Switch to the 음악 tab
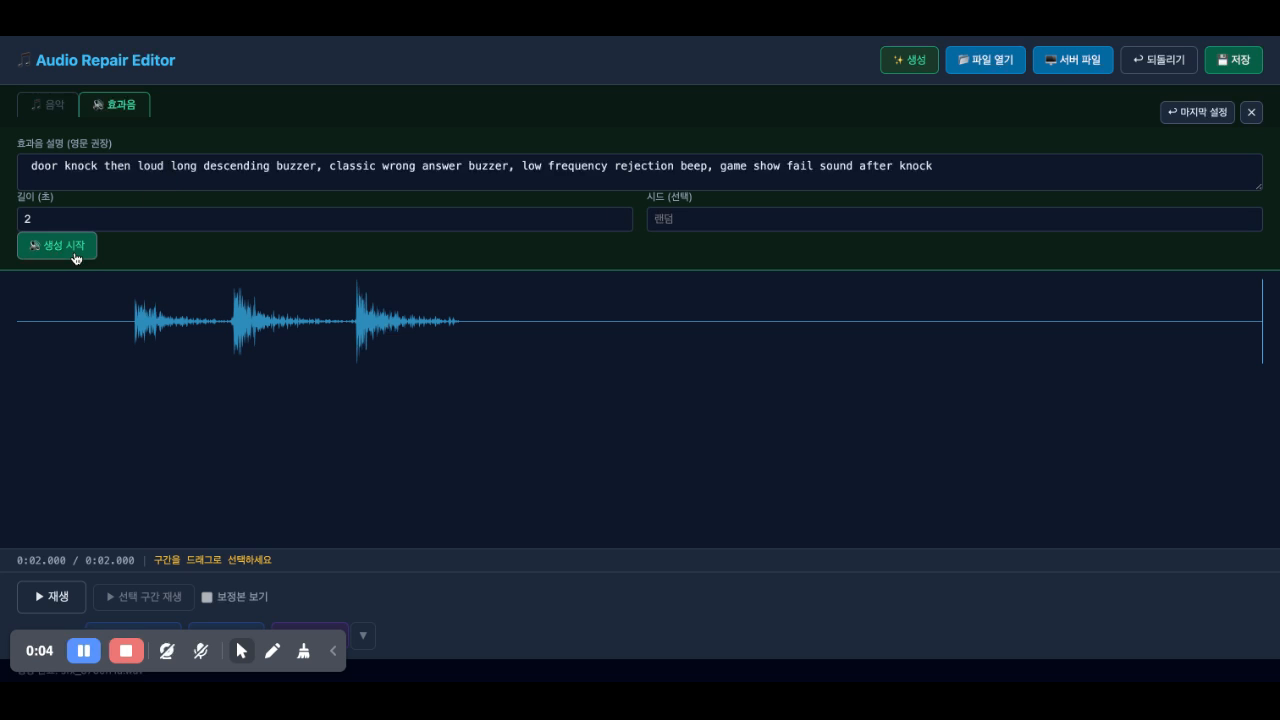This screenshot has height=720, width=1280. click(x=47, y=104)
